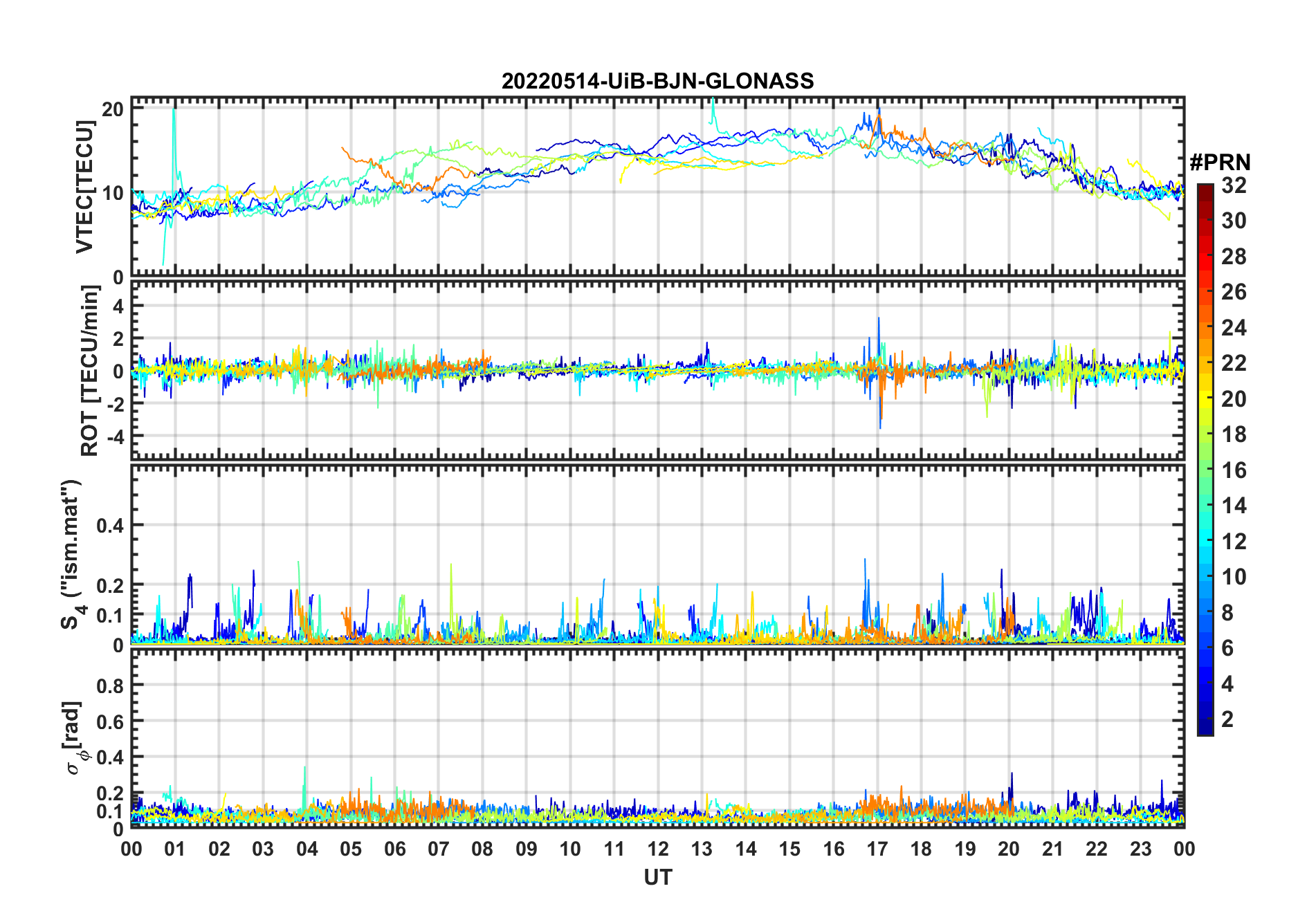Image resolution: width=1316 pixels, height=920 pixels.
Task: Click the x-axis tick label 13
Action: 702,849
